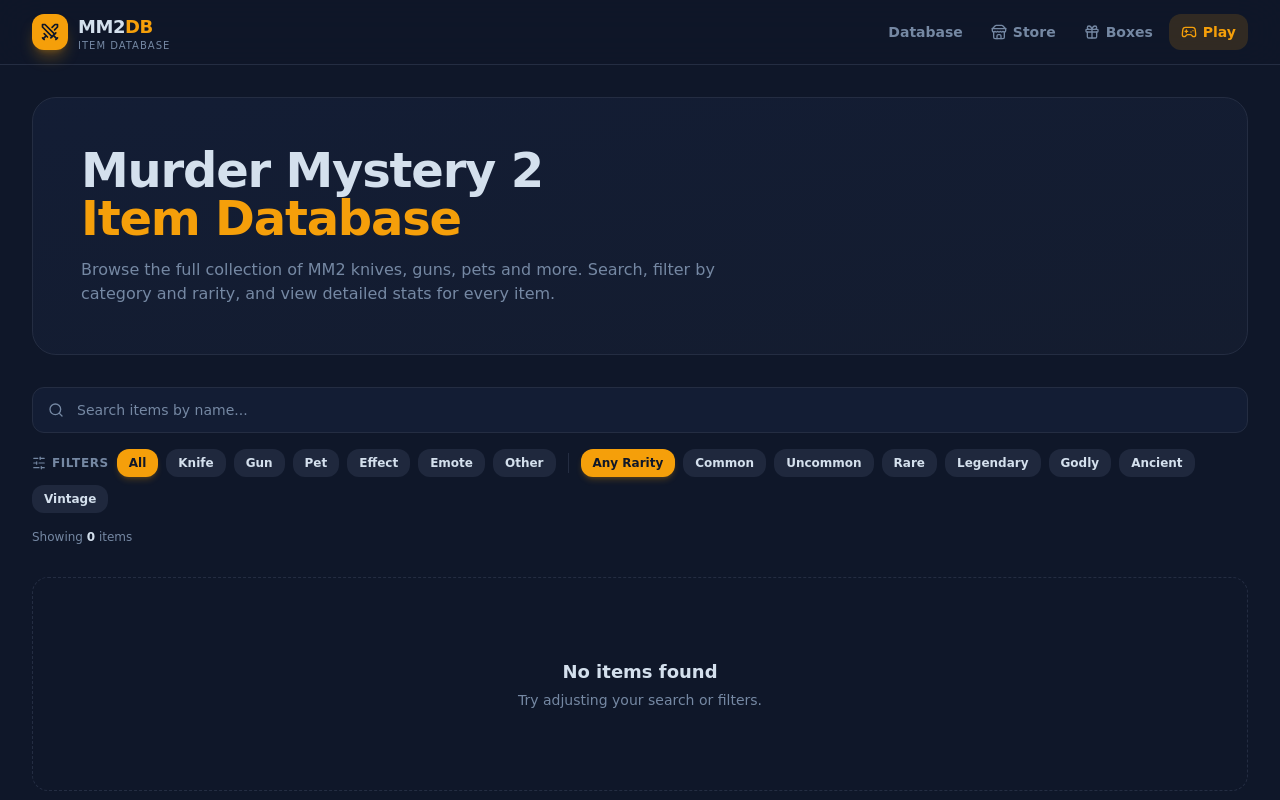Filter by Legendary rarity
1280x800 pixels.
tap(993, 463)
